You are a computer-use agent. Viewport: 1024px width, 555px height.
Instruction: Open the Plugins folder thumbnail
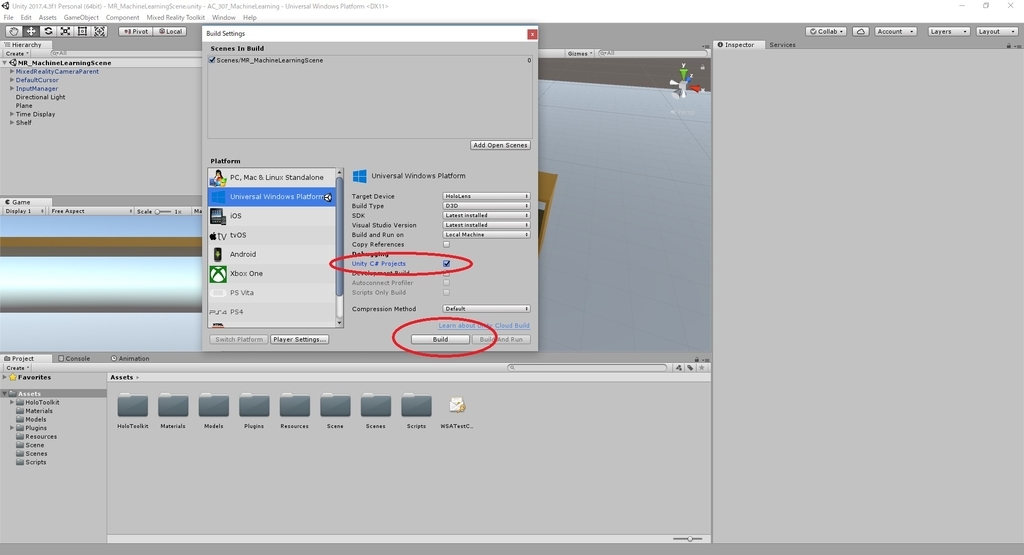pyautogui.click(x=254, y=405)
